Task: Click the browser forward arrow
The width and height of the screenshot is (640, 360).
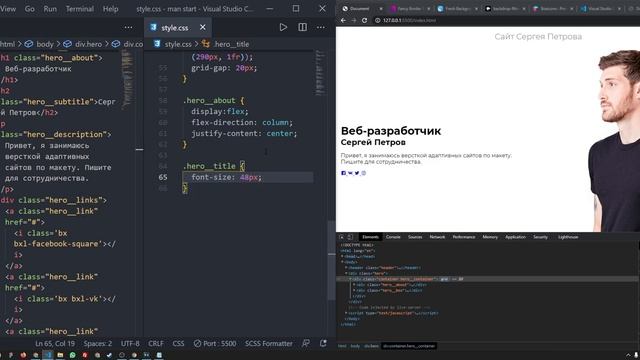Action: pos(353,20)
